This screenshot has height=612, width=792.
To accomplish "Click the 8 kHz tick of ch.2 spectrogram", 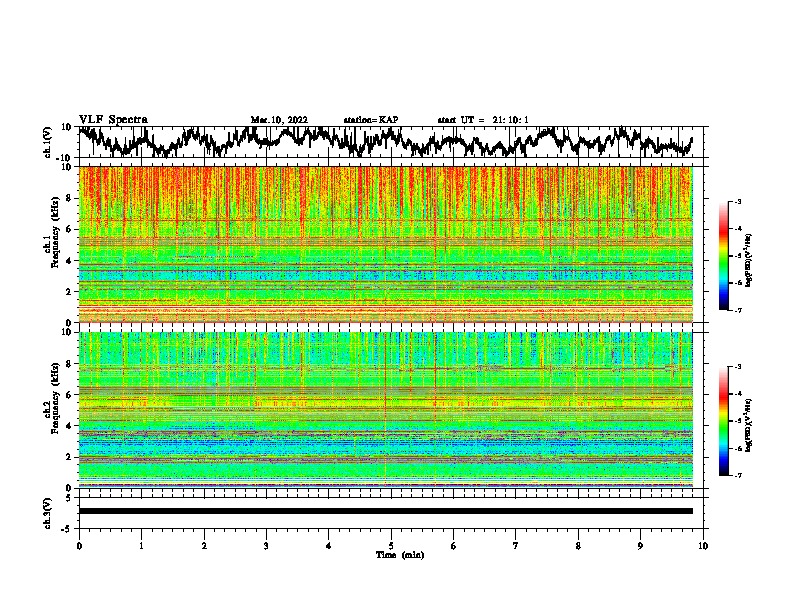I will tap(70, 364).
